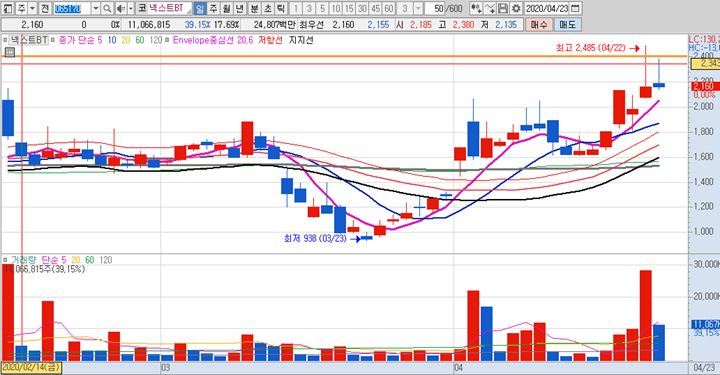Viewport: 720px width, 375px height.
Task: Switch to 분 minute chart
Action: [x=255, y=8]
